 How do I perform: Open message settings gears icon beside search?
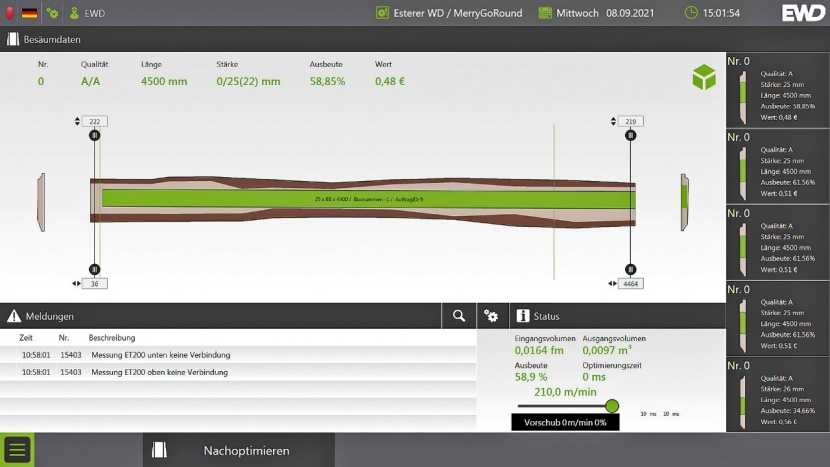click(x=491, y=316)
